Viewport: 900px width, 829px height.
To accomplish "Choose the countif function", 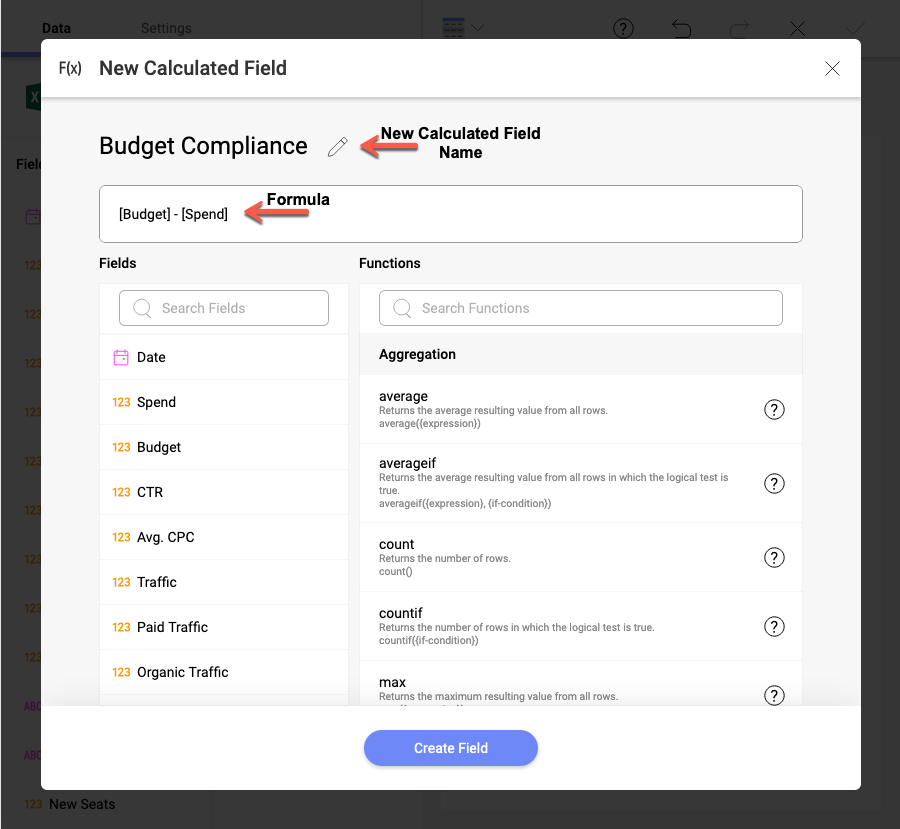I will click(401, 613).
